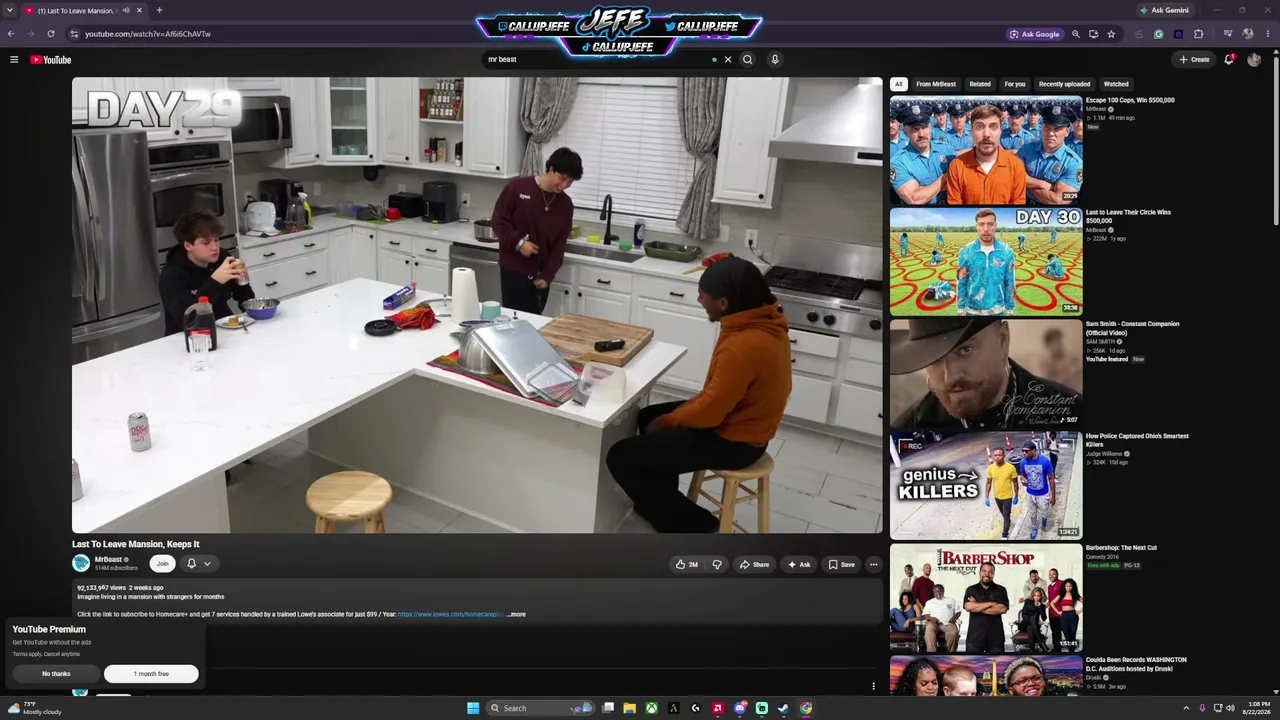Like the video with thumbs up
This screenshot has height=720, width=1280.
(x=687, y=565)
